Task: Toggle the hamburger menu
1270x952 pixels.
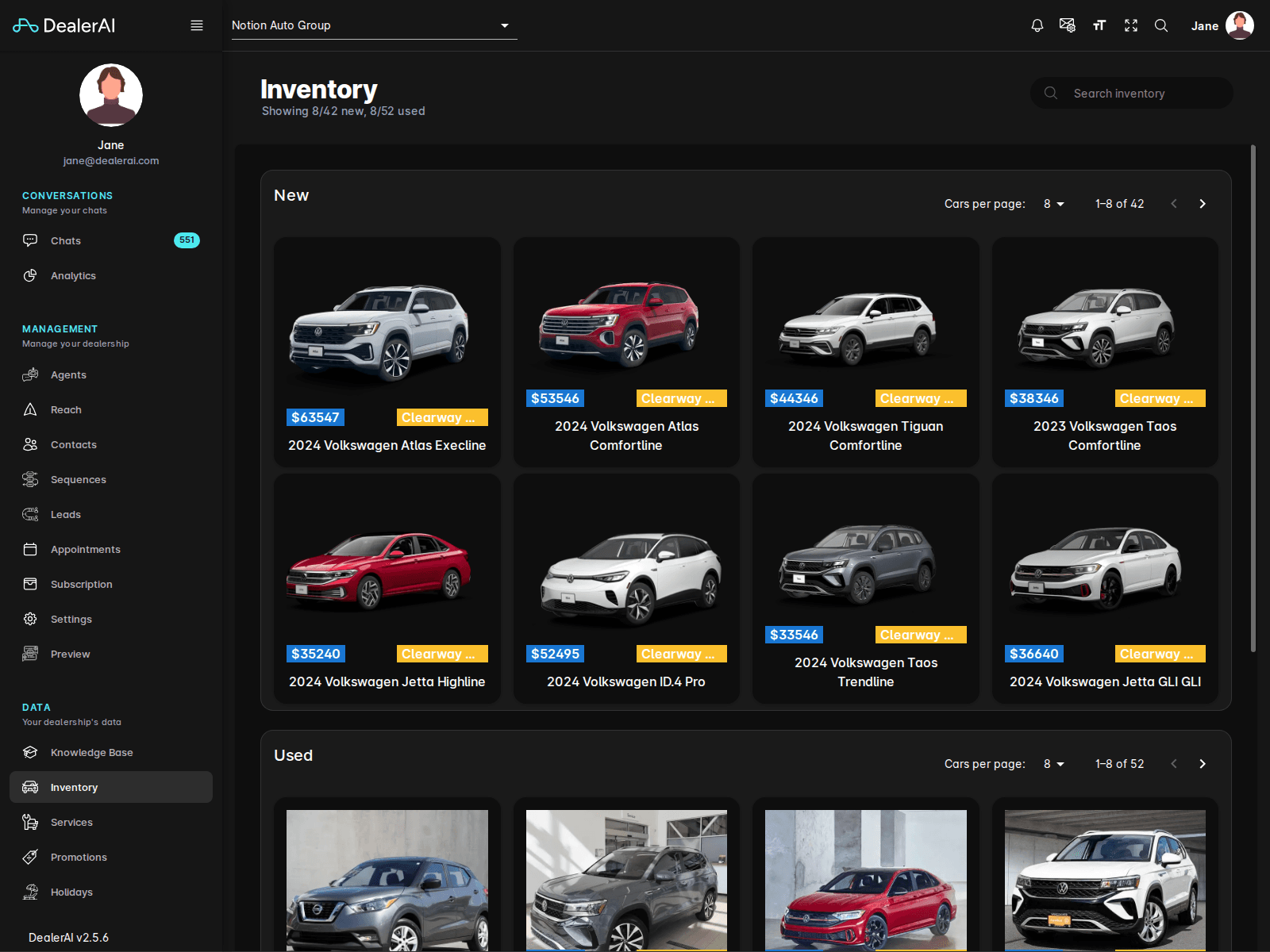Action: (197, 25)
